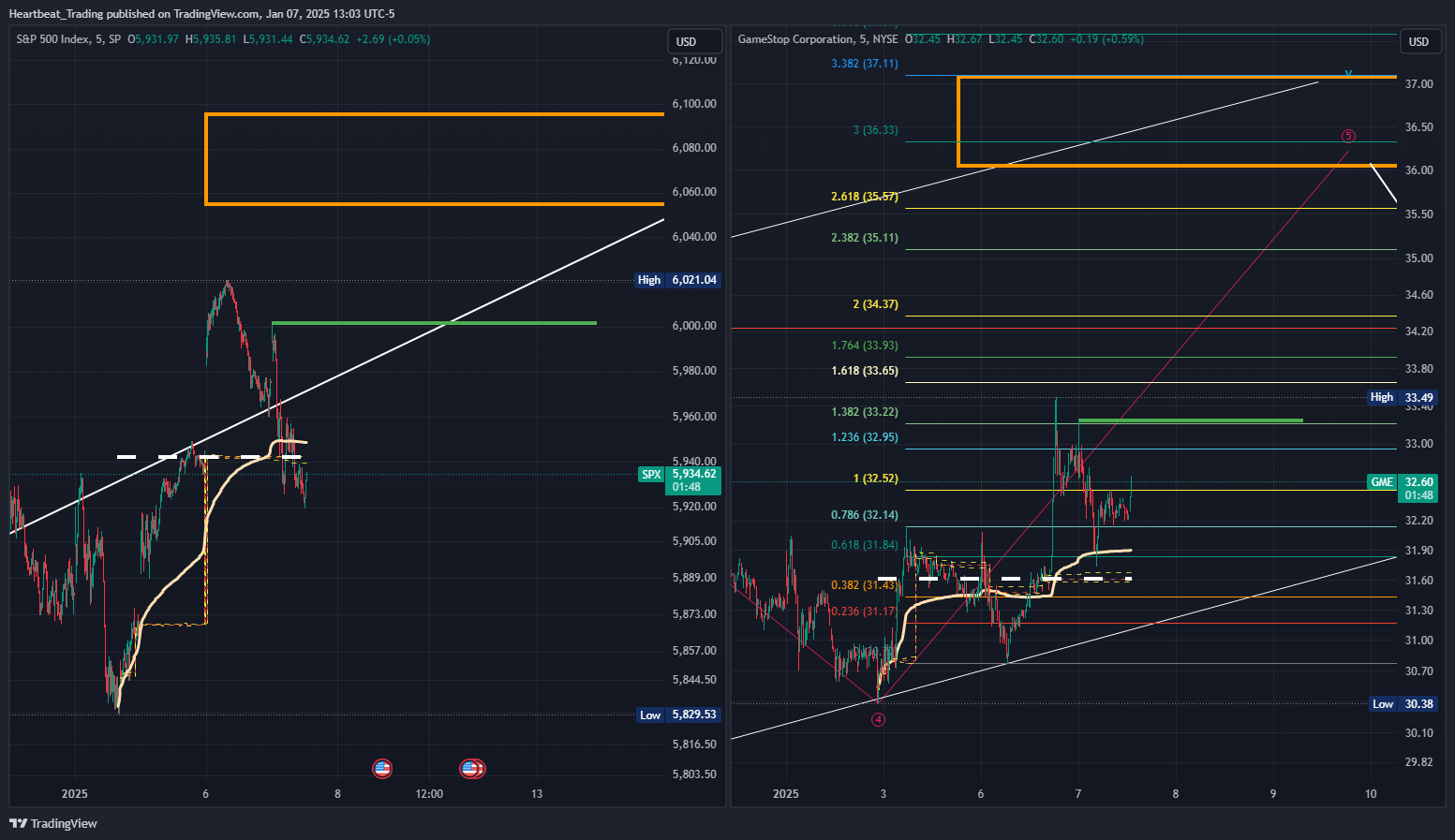Click the GME last price tag 32.60
Viewport: 1455px width, 840px height.
(x=1403, y=488)
